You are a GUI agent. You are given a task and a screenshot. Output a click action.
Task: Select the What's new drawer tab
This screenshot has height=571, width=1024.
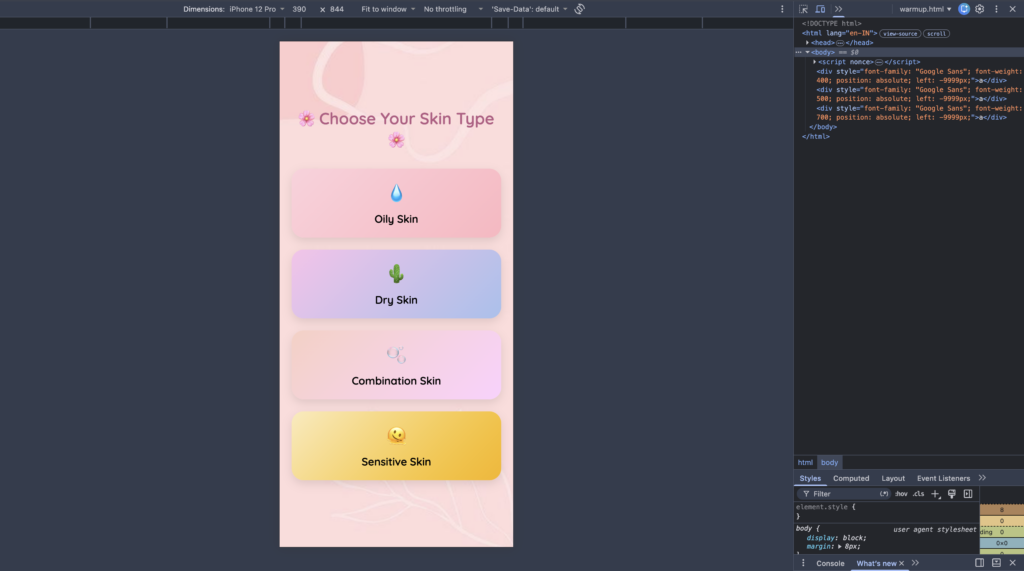876,563
